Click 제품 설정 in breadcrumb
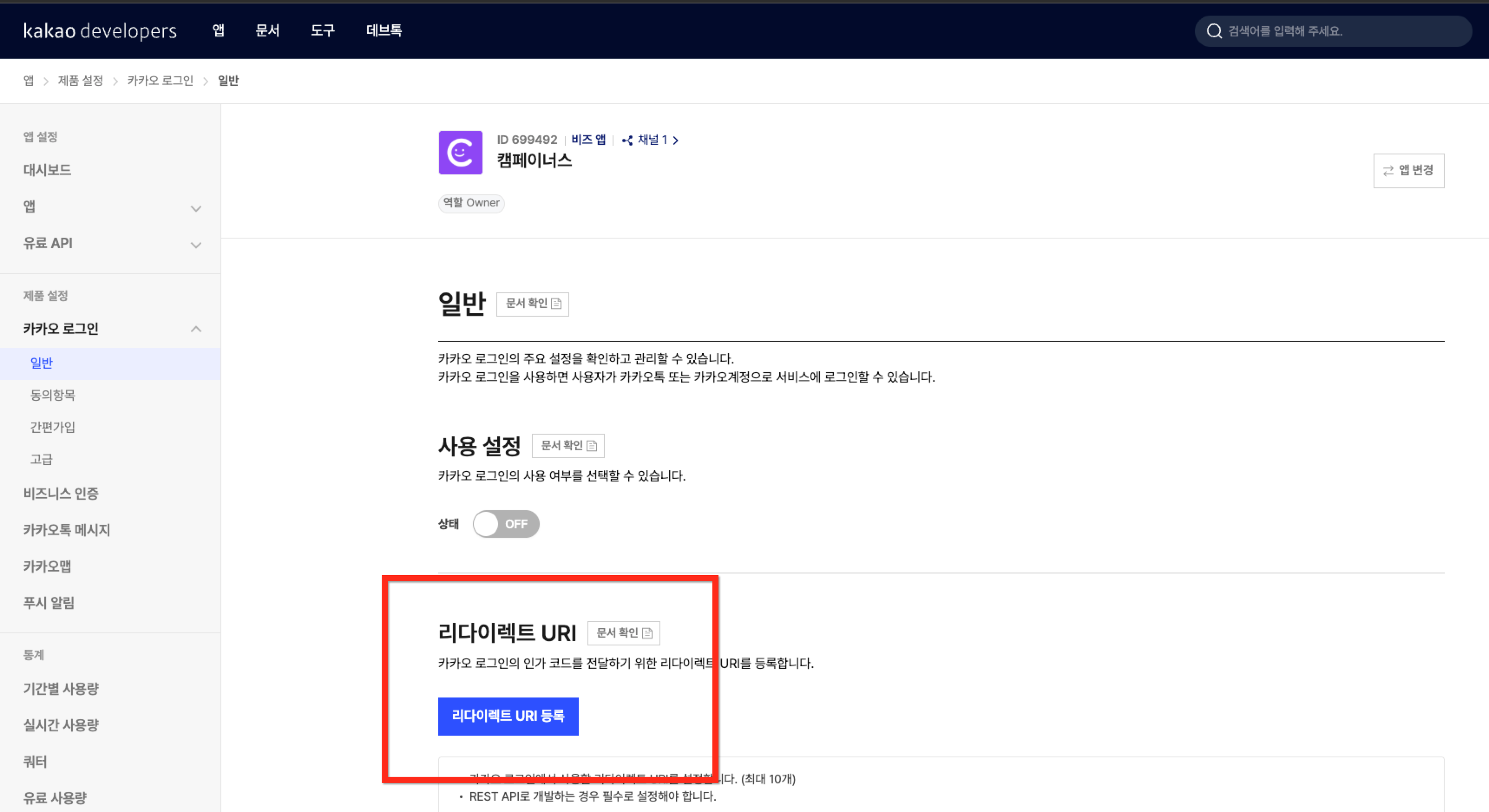This screenshot has width=1489, height=812. click(80, 81)
